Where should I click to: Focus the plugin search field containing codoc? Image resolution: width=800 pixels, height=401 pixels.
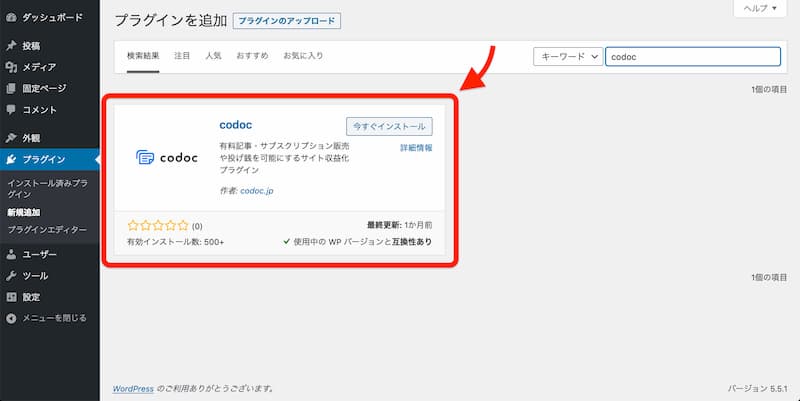[x=693, y=57]
